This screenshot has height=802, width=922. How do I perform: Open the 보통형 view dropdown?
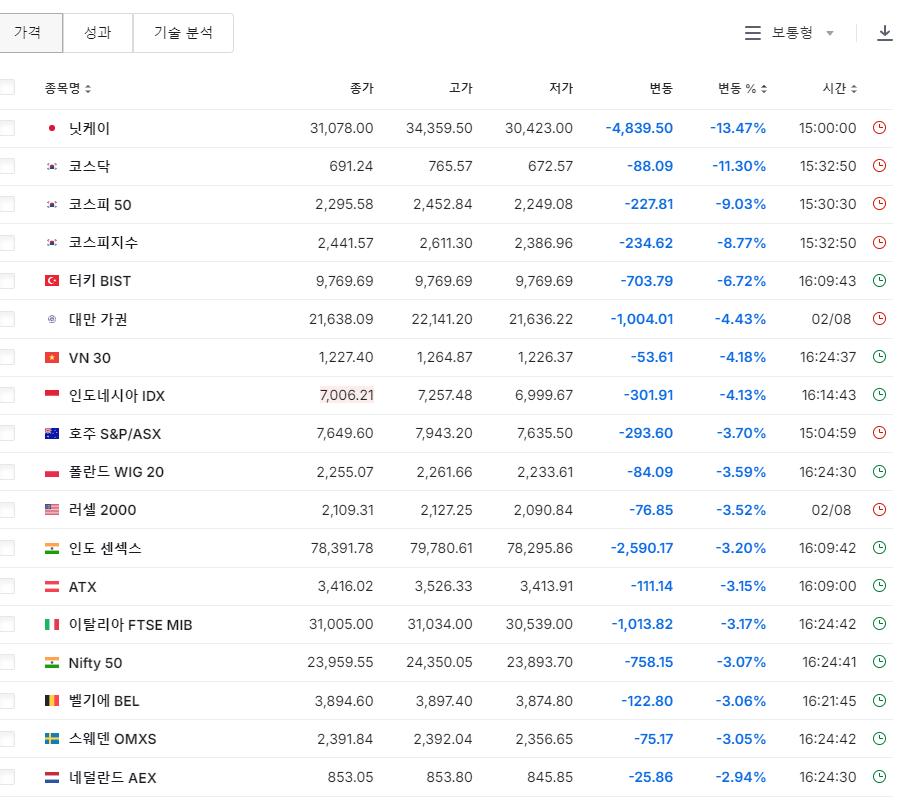800,32
